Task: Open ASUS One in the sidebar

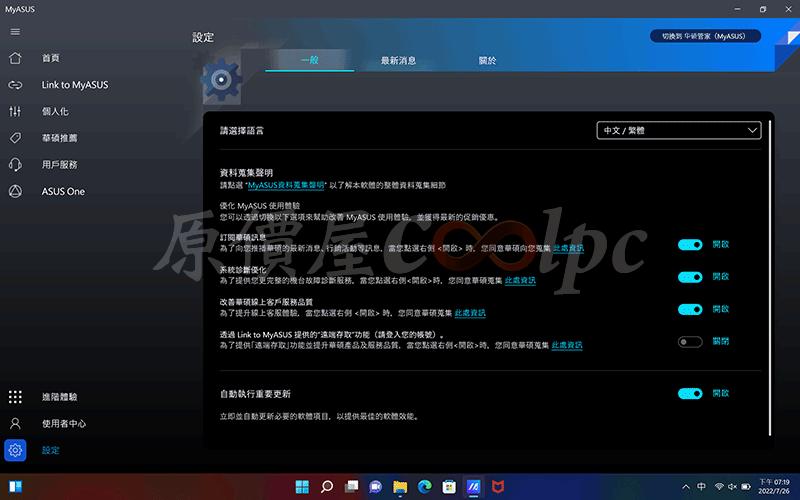Action: pos(15,191)
